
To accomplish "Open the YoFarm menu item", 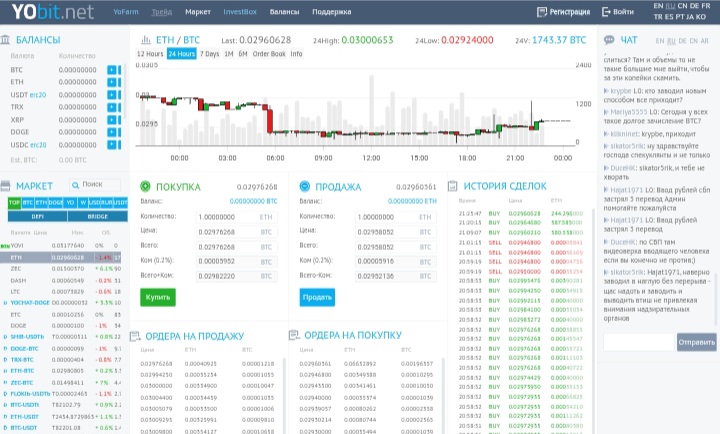I will pos(126,12).
